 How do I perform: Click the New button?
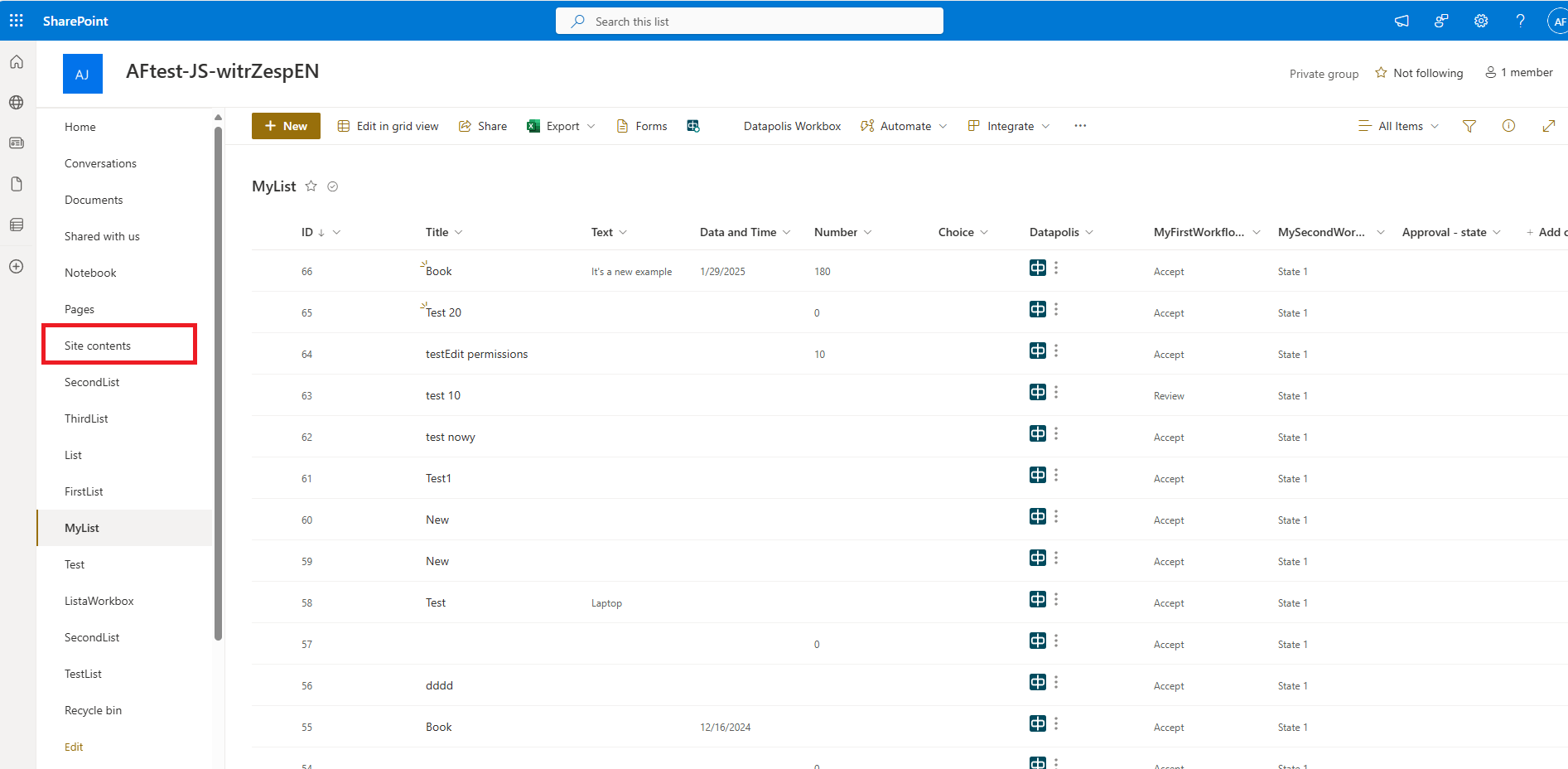[286, 126]
